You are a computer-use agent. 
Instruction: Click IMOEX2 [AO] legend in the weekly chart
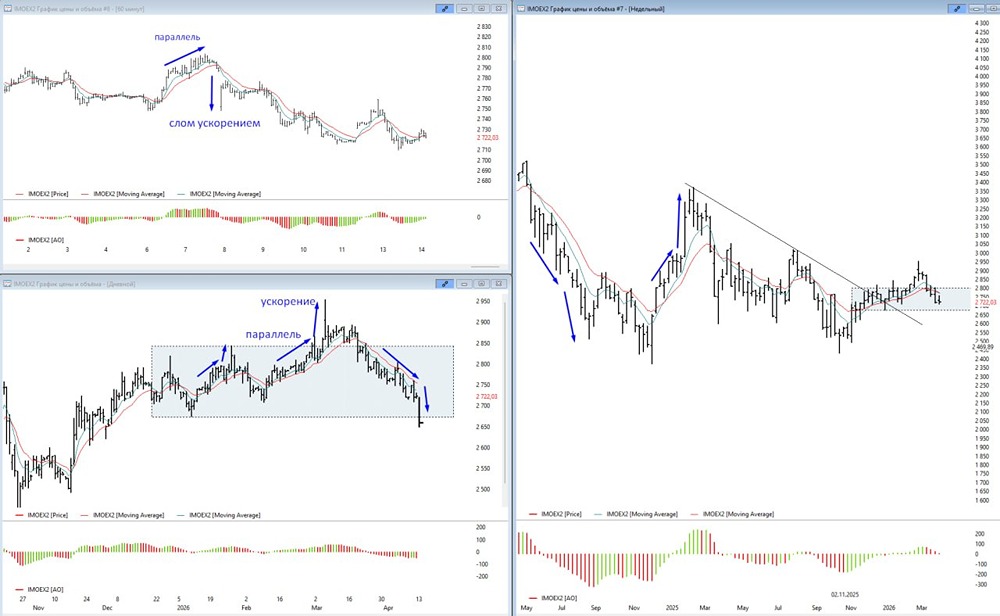[553, 598]
